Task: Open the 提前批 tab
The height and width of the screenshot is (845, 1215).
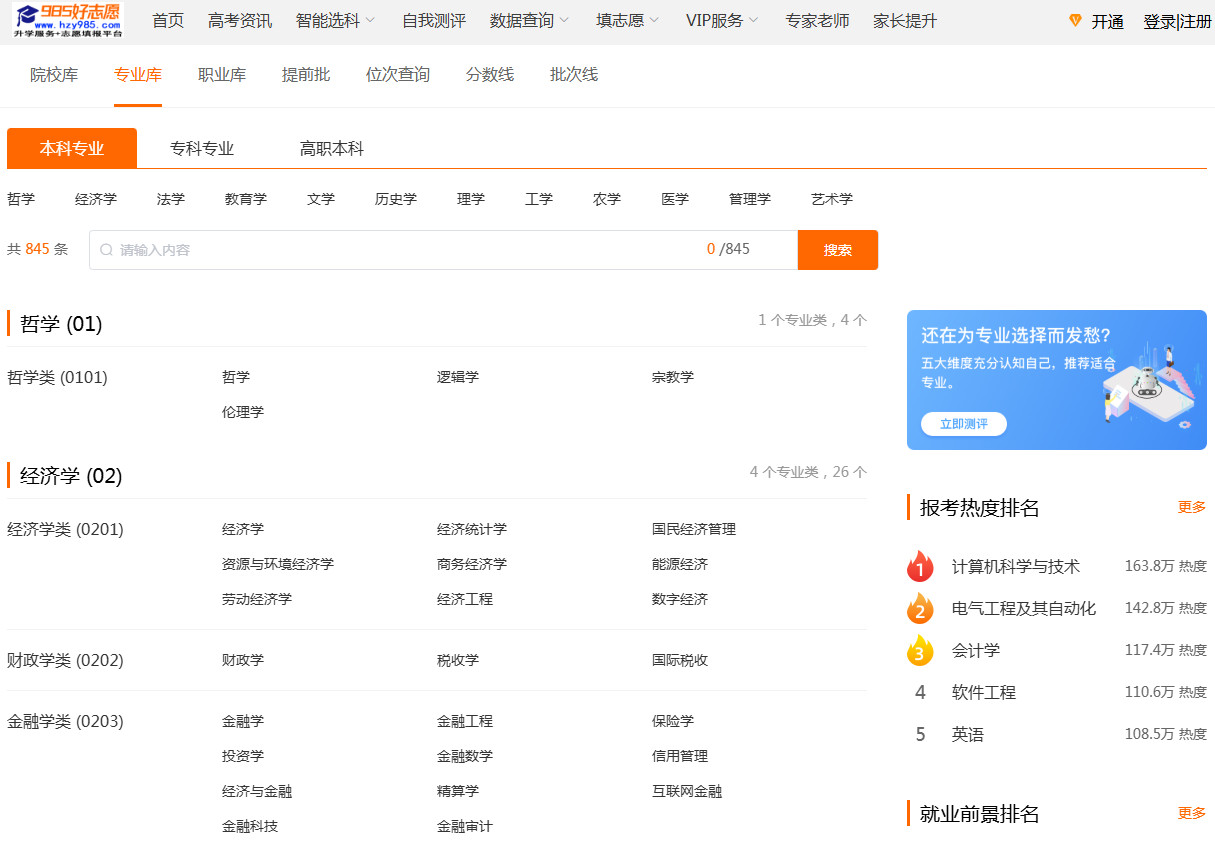Action: (x=306, y=75)
